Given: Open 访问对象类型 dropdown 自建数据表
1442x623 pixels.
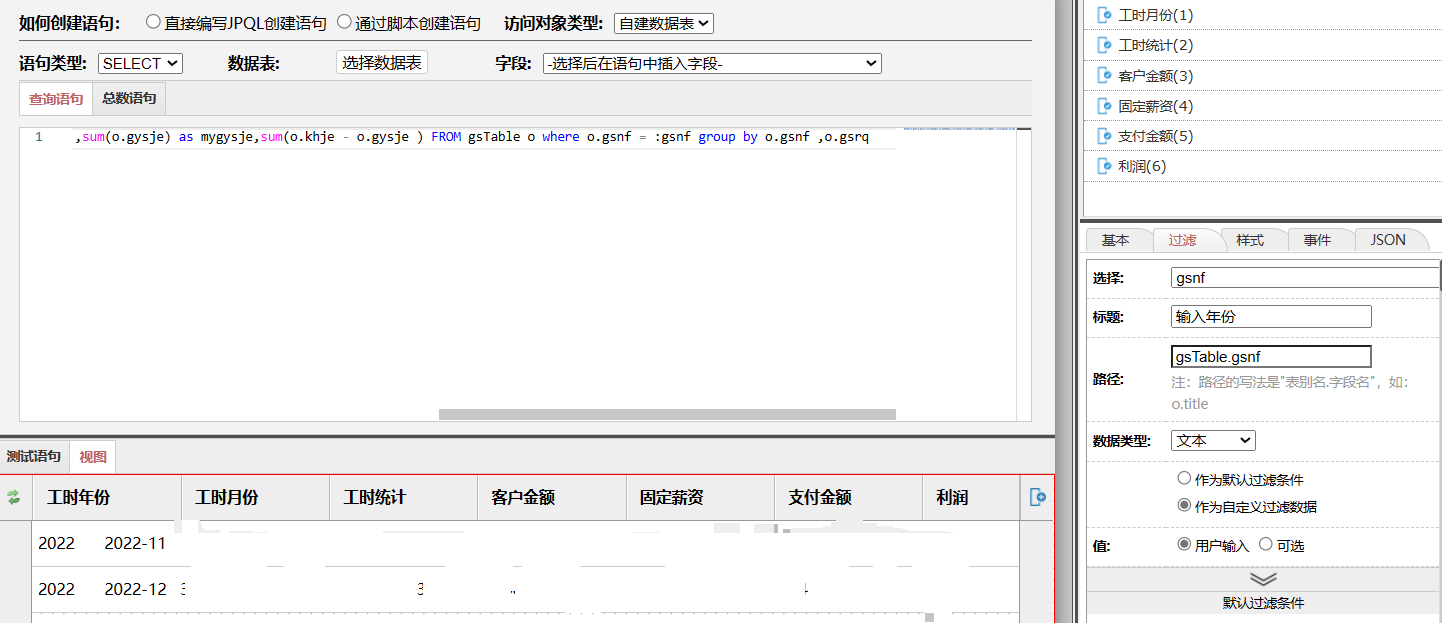Looking at the screenshot, I should pos(663,23).
